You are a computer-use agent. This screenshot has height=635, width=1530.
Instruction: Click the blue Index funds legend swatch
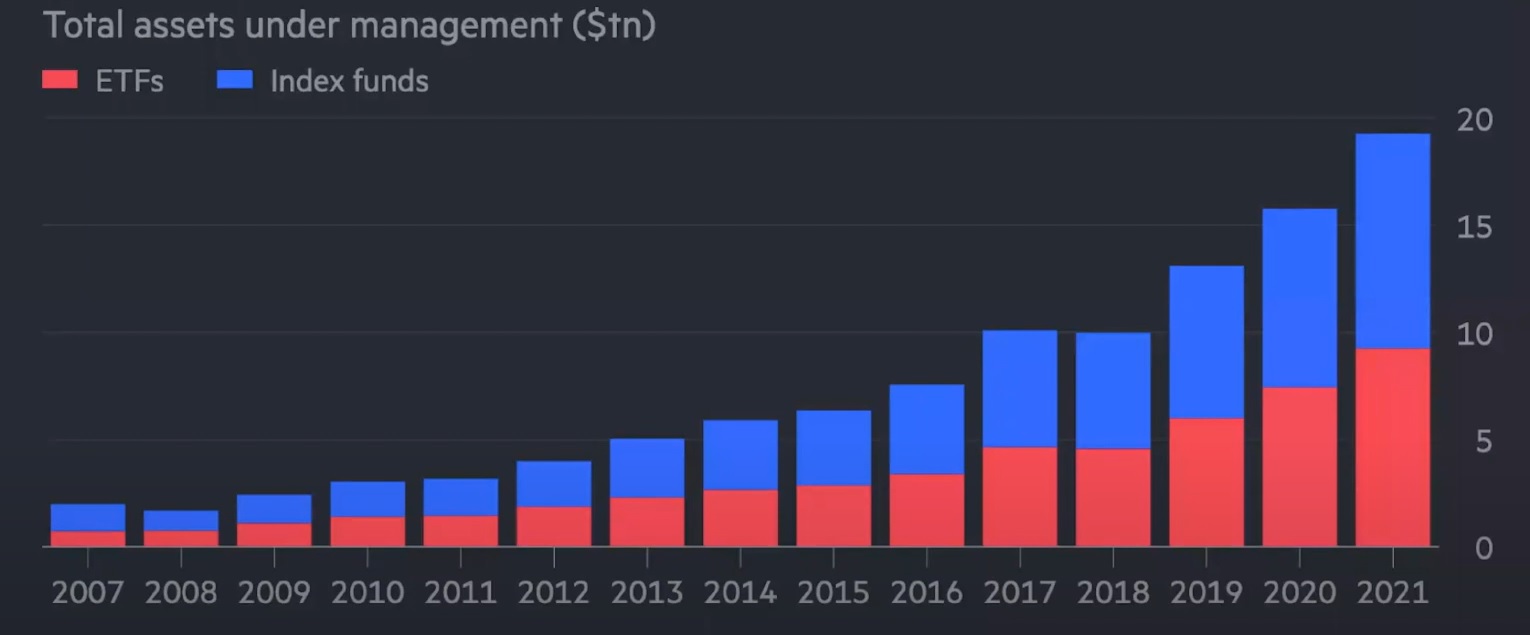234,80
